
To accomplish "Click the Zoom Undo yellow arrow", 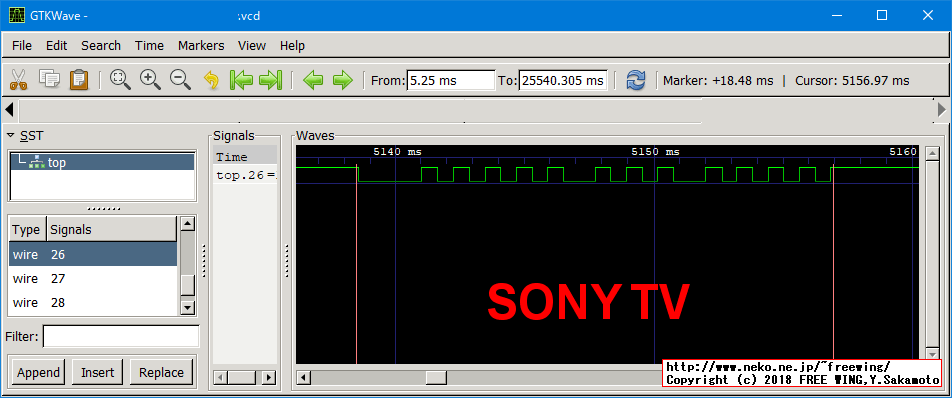I will point(211,79).
